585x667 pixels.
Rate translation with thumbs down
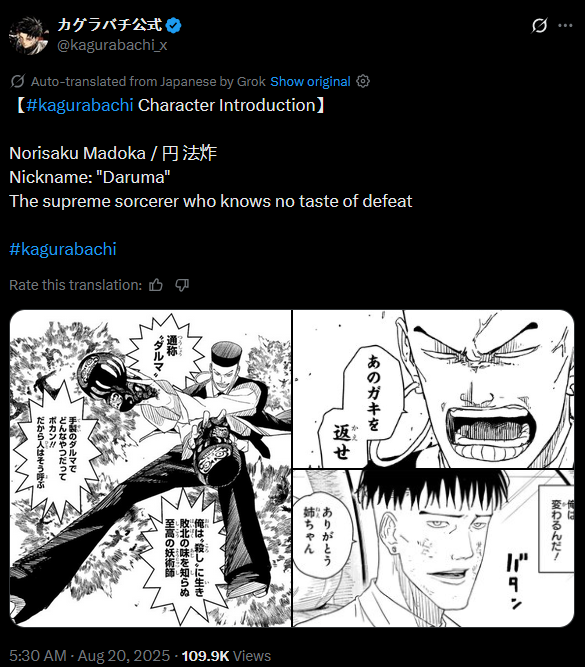point(182,285)
